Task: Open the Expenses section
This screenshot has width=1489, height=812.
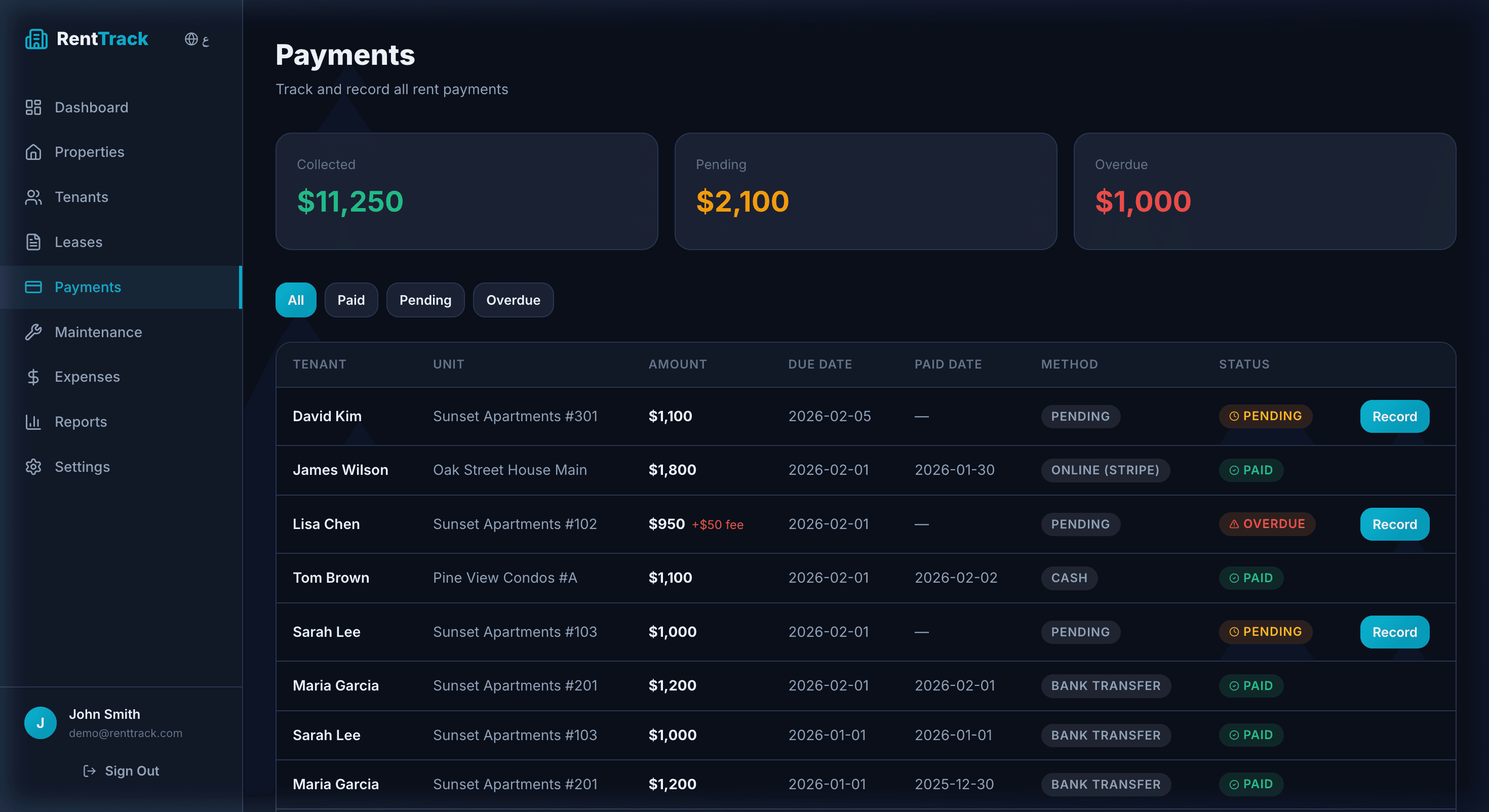Action: [x=87, y=377]
